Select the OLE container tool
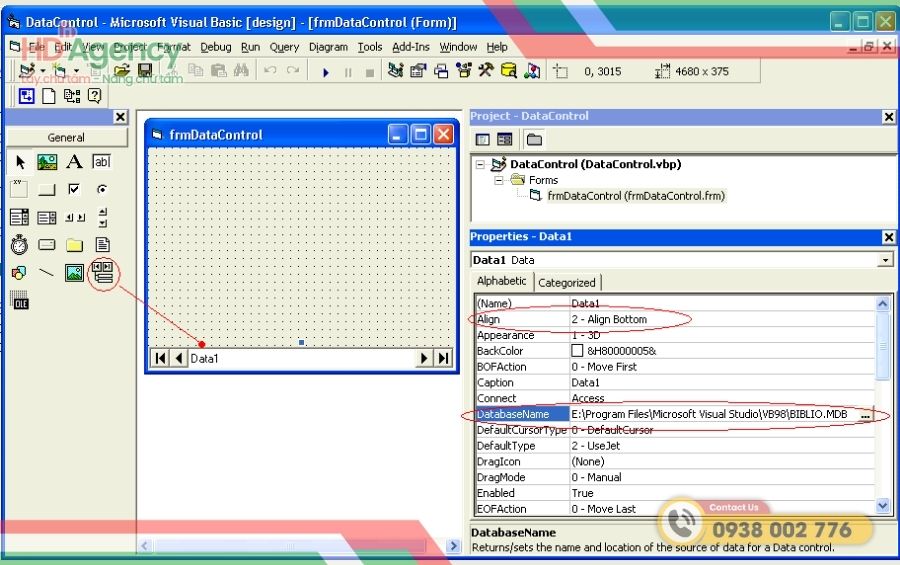This screenshot has width=900, height=565. pyautogui.click(x=20, y=300)
